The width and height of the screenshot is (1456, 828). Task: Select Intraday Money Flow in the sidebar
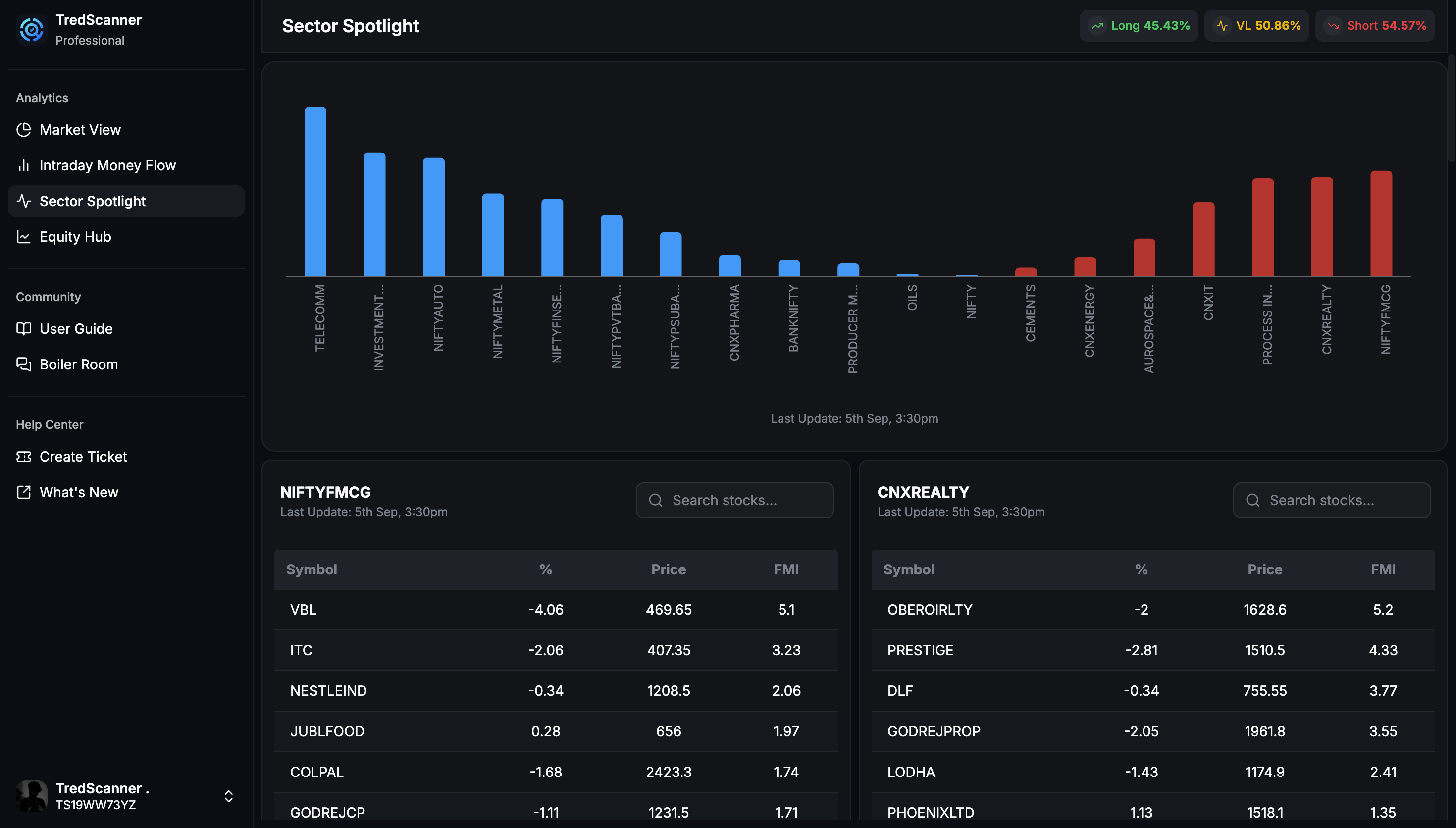(107, 165)
